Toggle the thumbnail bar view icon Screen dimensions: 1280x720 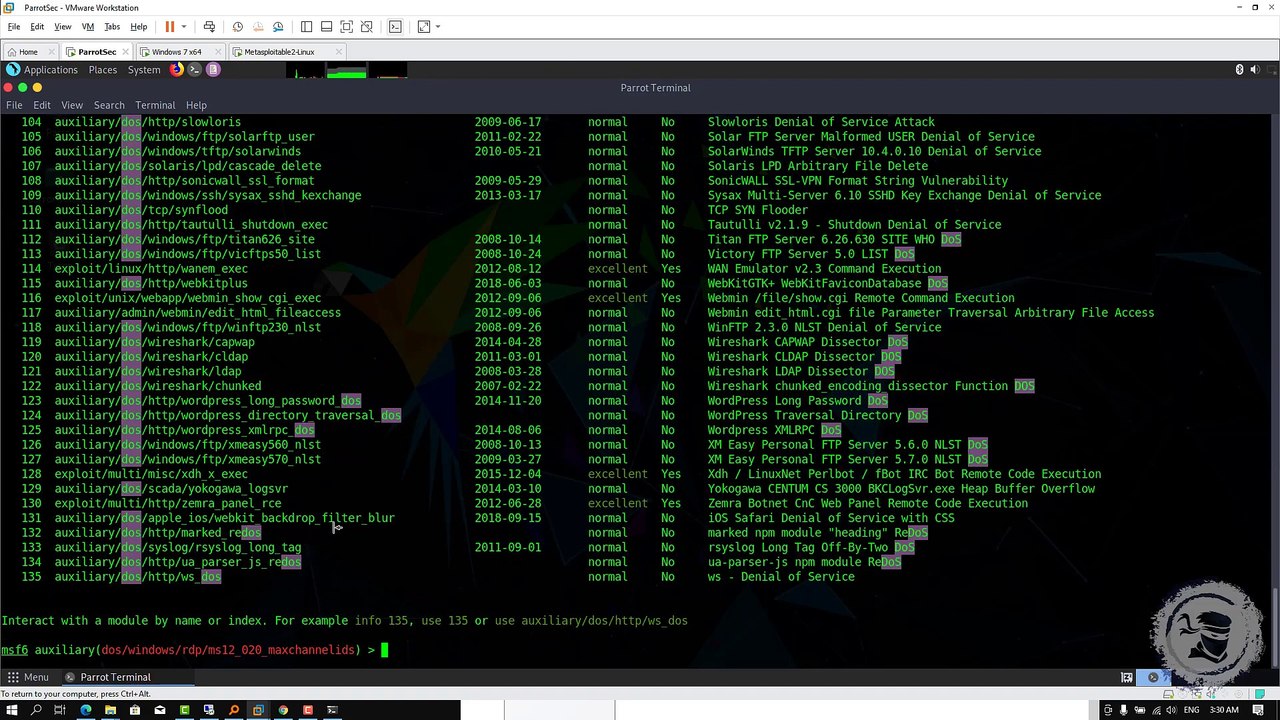click(326, 27)
